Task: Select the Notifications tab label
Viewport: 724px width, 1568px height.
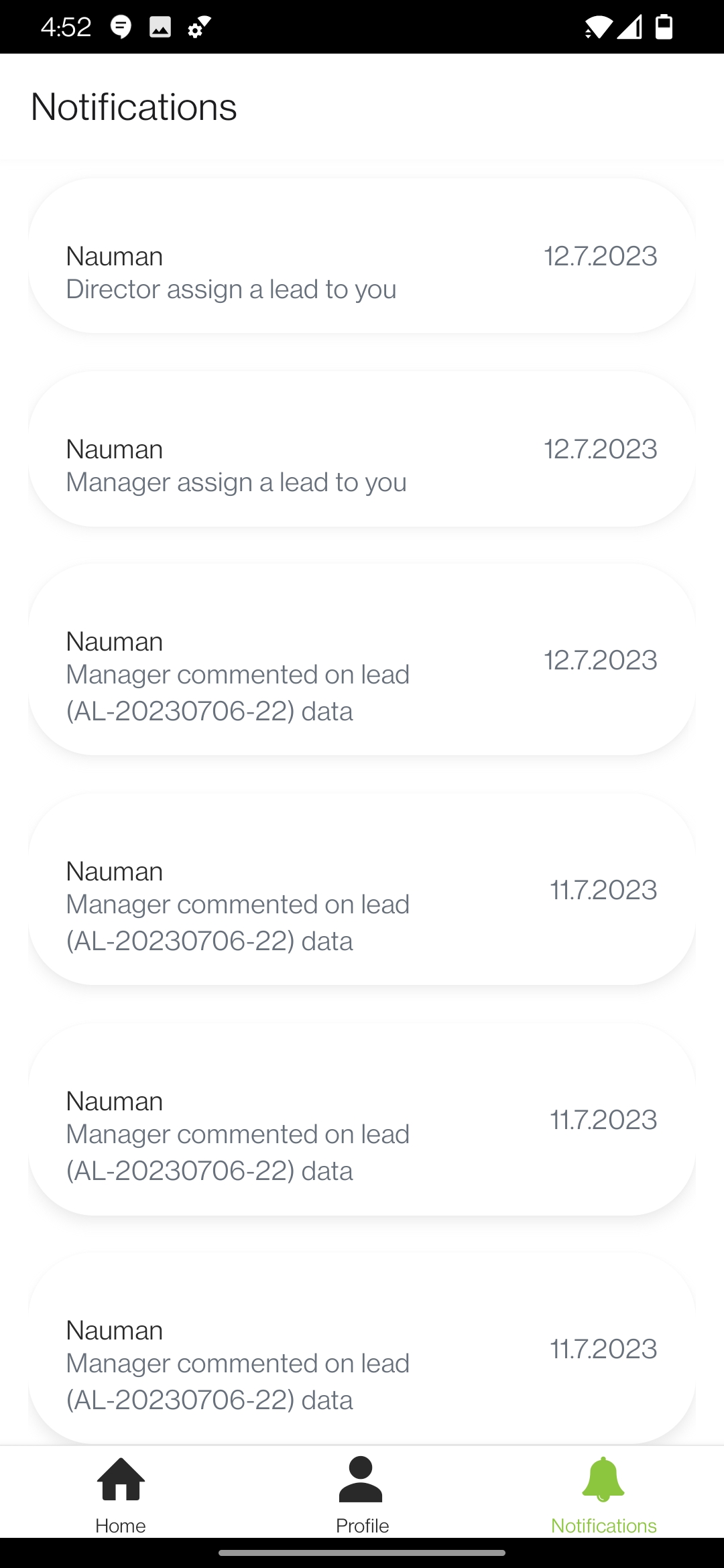Action: [603, 1526]
